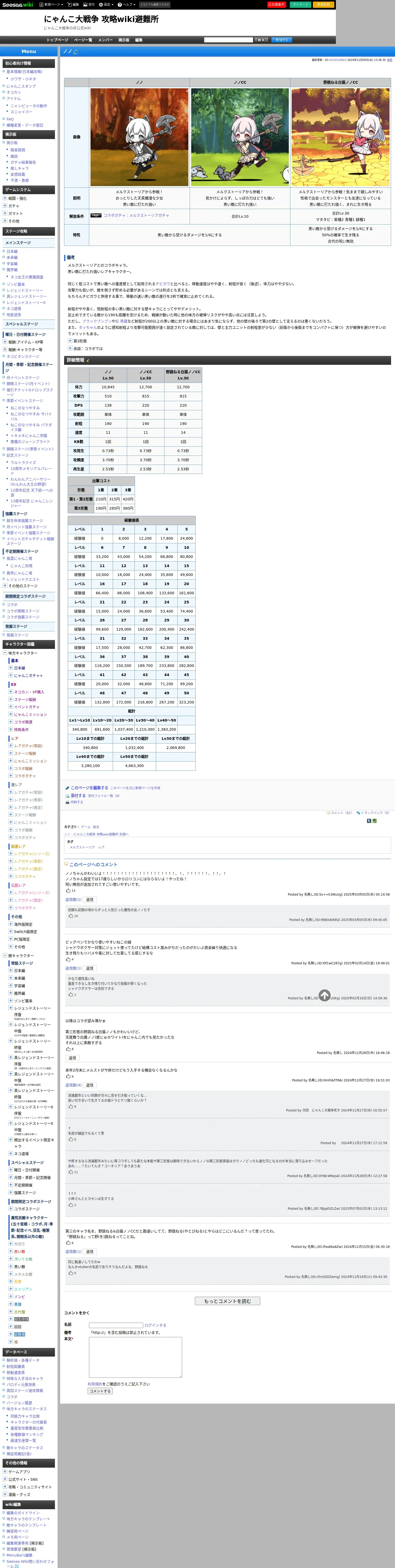Click もっとコメントを読む button
This screenshot has width=395, height=1568.
(227, 1301)
